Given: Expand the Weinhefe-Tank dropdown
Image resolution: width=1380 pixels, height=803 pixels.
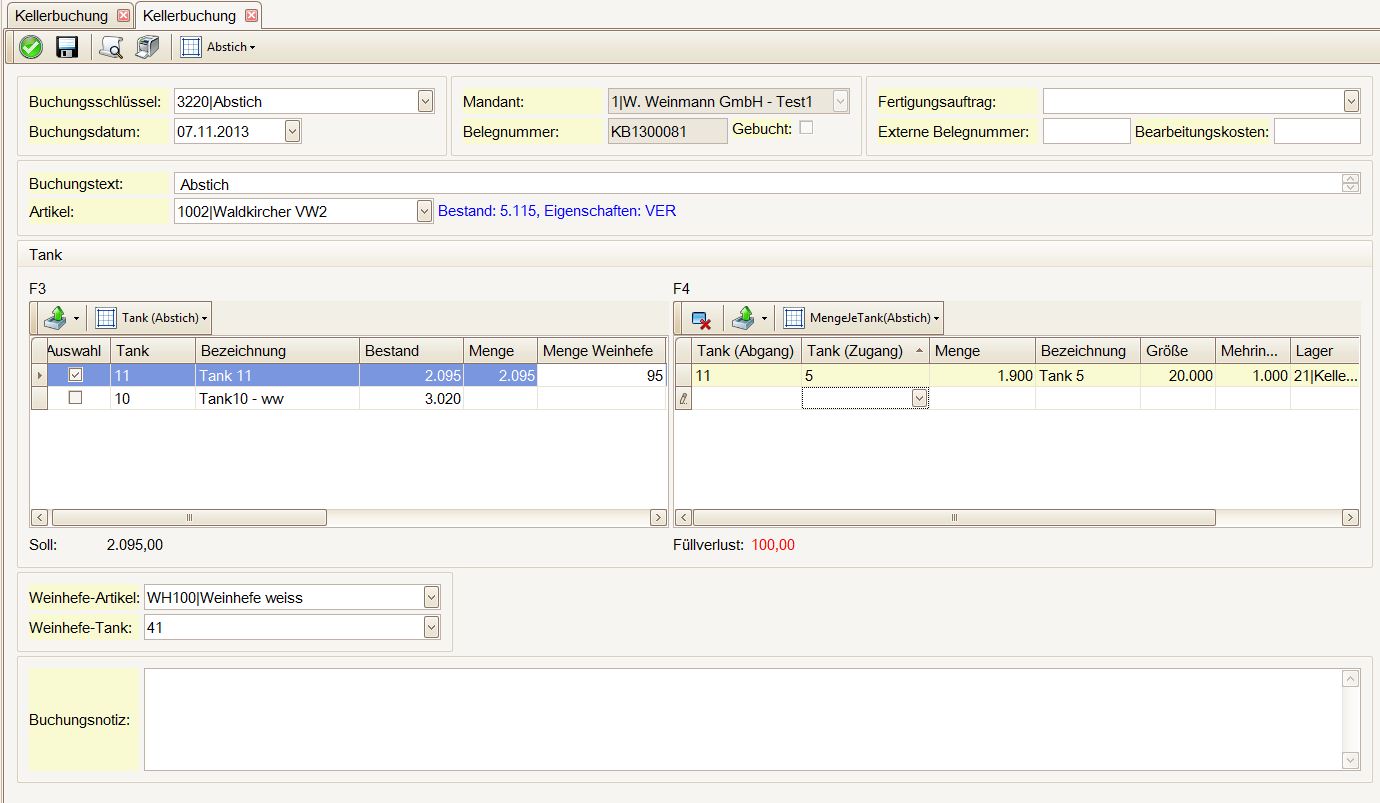Looking at the screenshot, I should tap(431, 628).
